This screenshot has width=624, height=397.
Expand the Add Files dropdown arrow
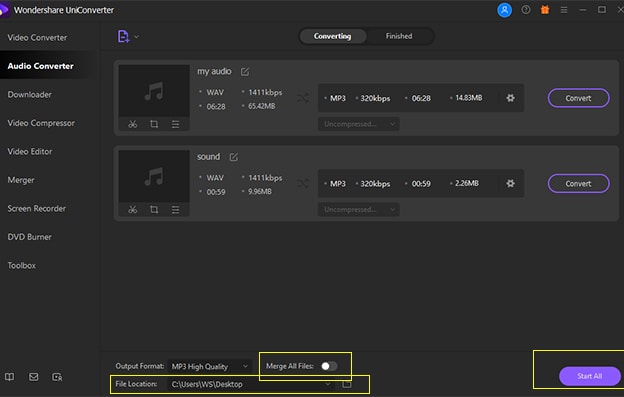[136, 37]
